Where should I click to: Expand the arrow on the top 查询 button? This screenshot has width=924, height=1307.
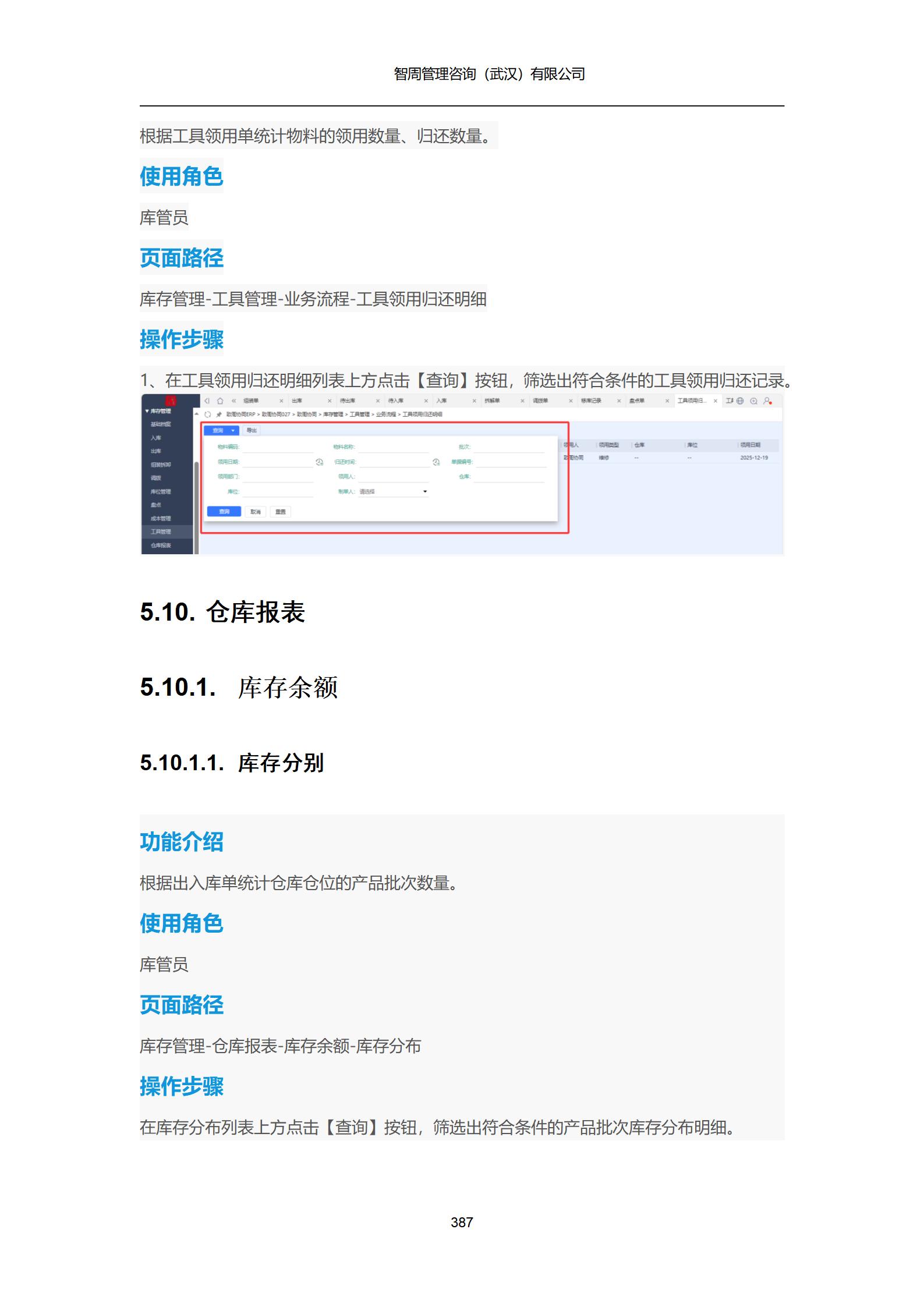pos(233,431)
